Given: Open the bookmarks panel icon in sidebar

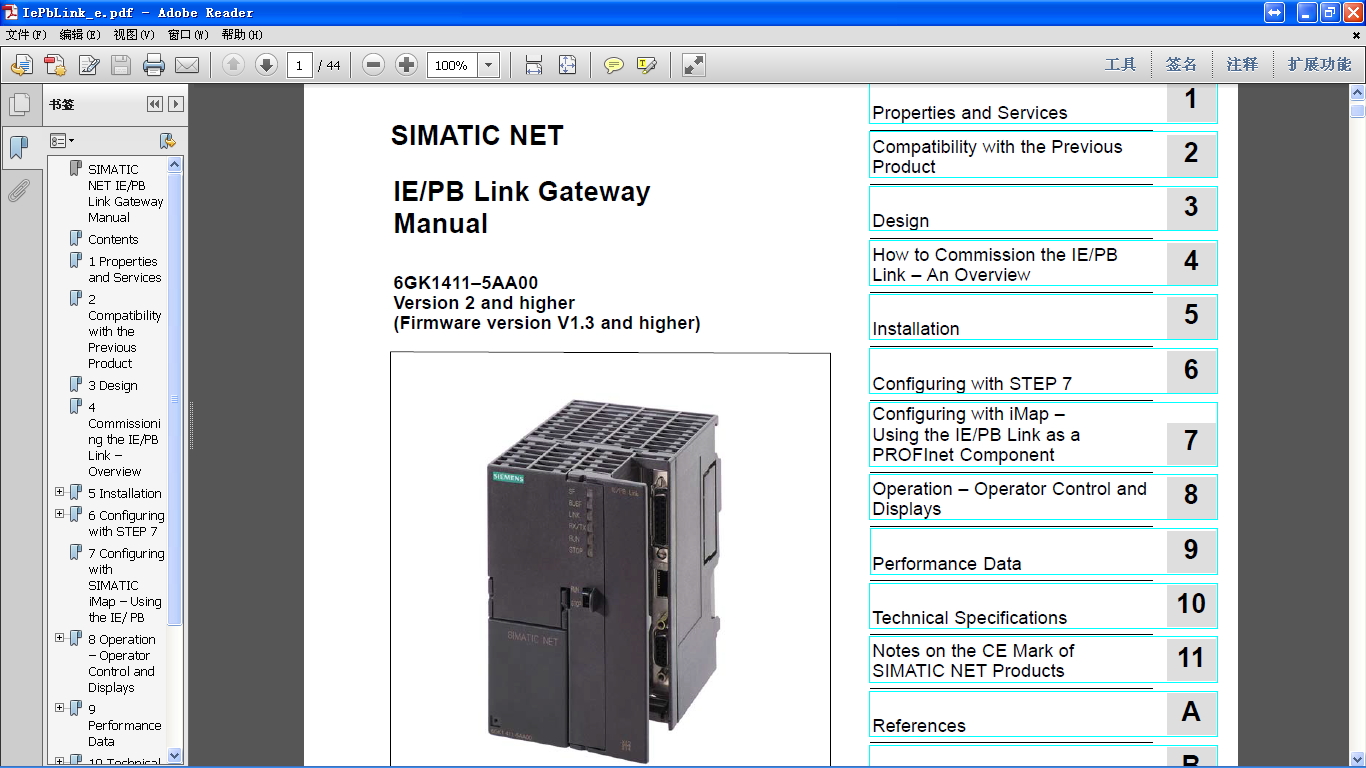Looking at the screenshot, I should pos(19,147).
